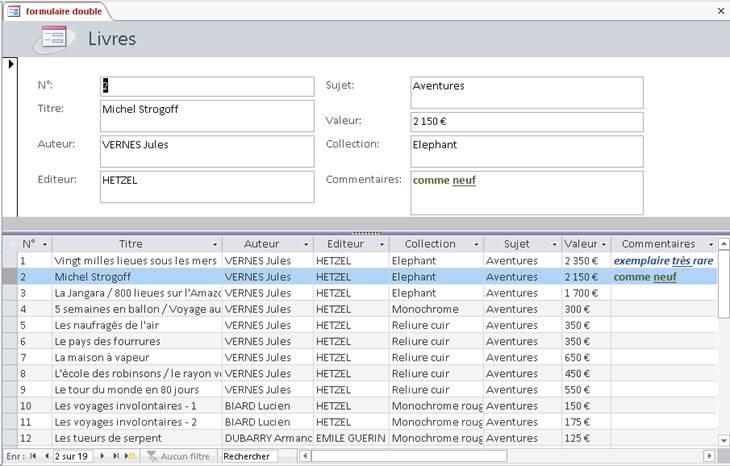Open the Valeur column filter dropdown

pyautogui.click(x=604, y=244)
